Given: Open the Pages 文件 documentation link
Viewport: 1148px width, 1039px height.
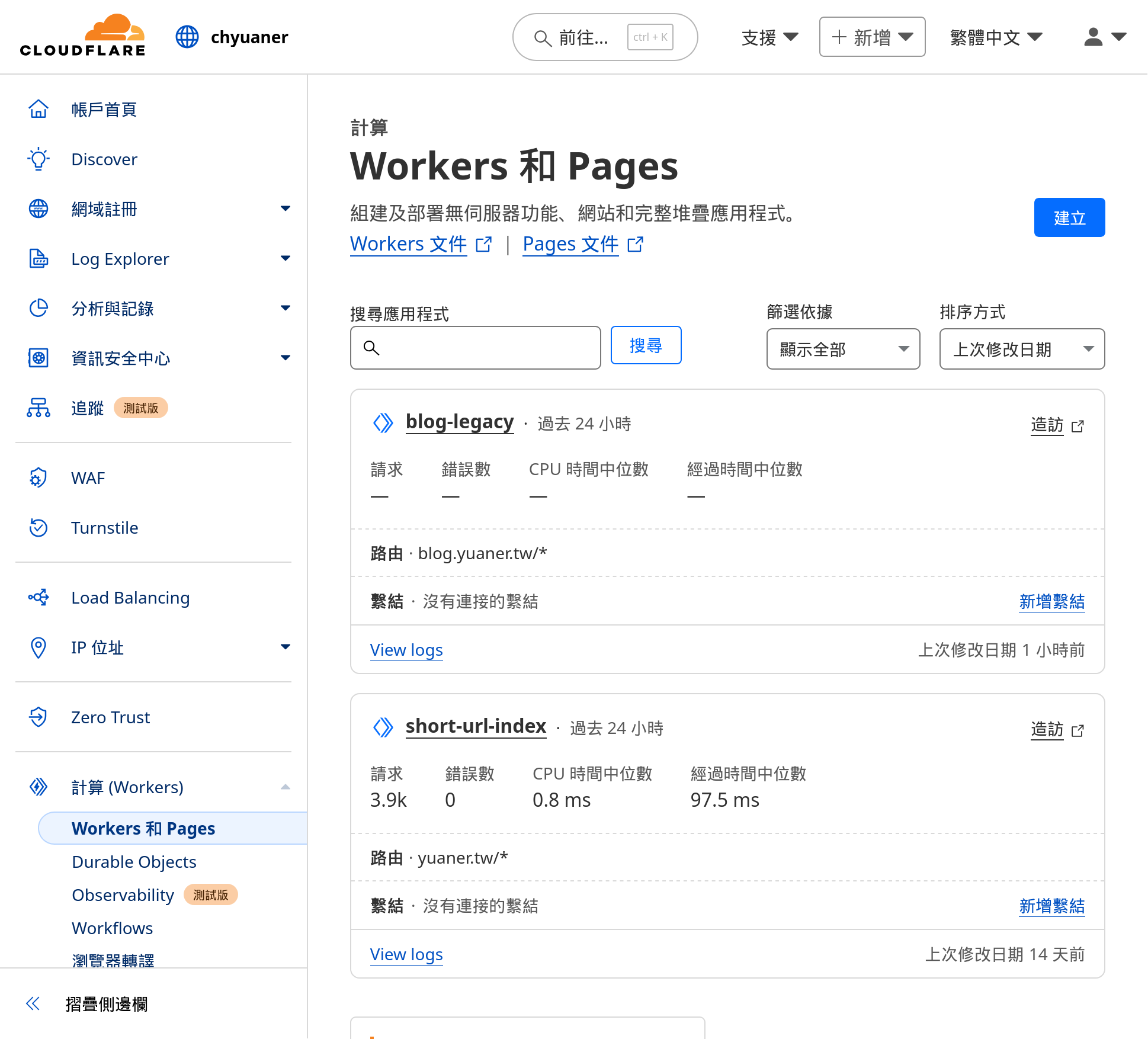Looking at the screenshot, I should 570,244.
